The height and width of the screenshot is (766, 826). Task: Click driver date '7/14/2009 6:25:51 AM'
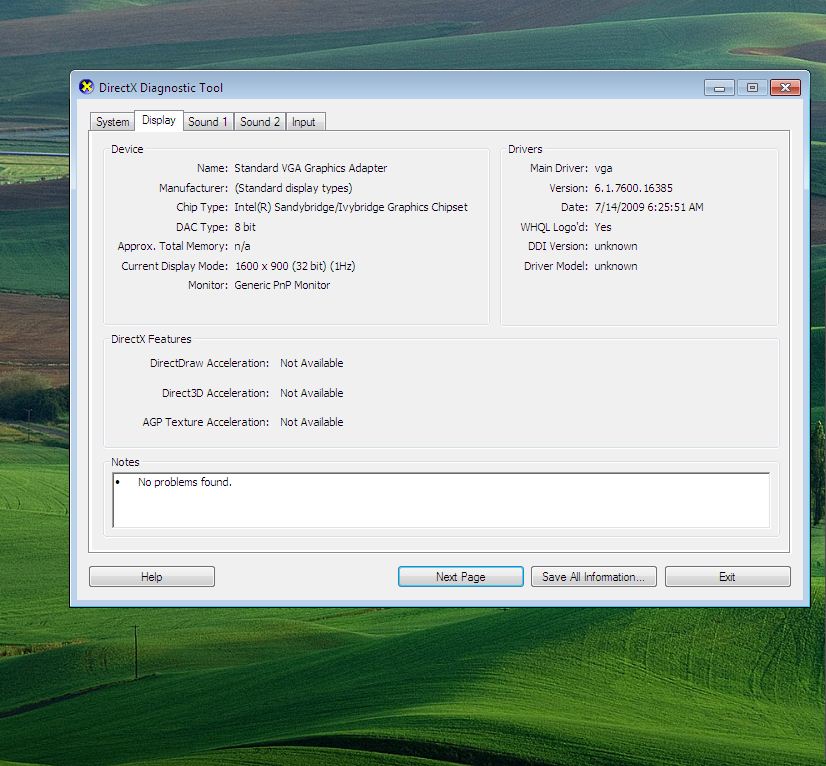click(649, 207)
